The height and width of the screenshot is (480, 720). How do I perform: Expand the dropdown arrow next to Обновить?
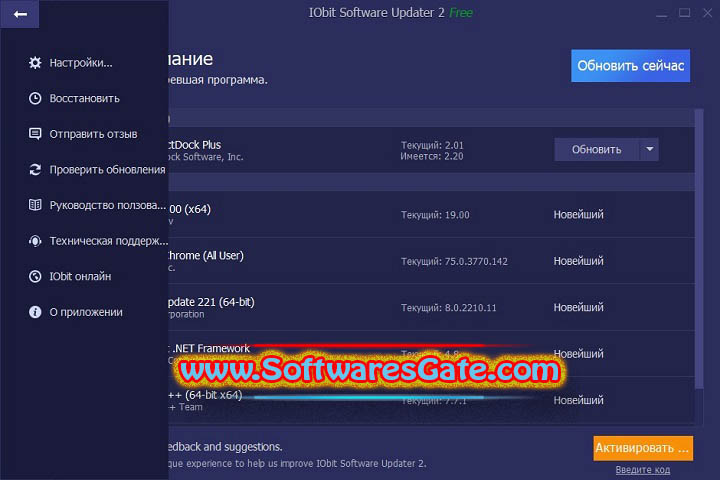point(649,149)
